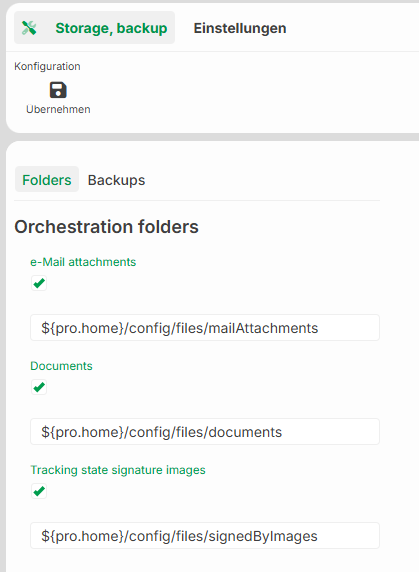Focus the documents folder path field
This screenshot has width=419, height=572.
point(205,432)
